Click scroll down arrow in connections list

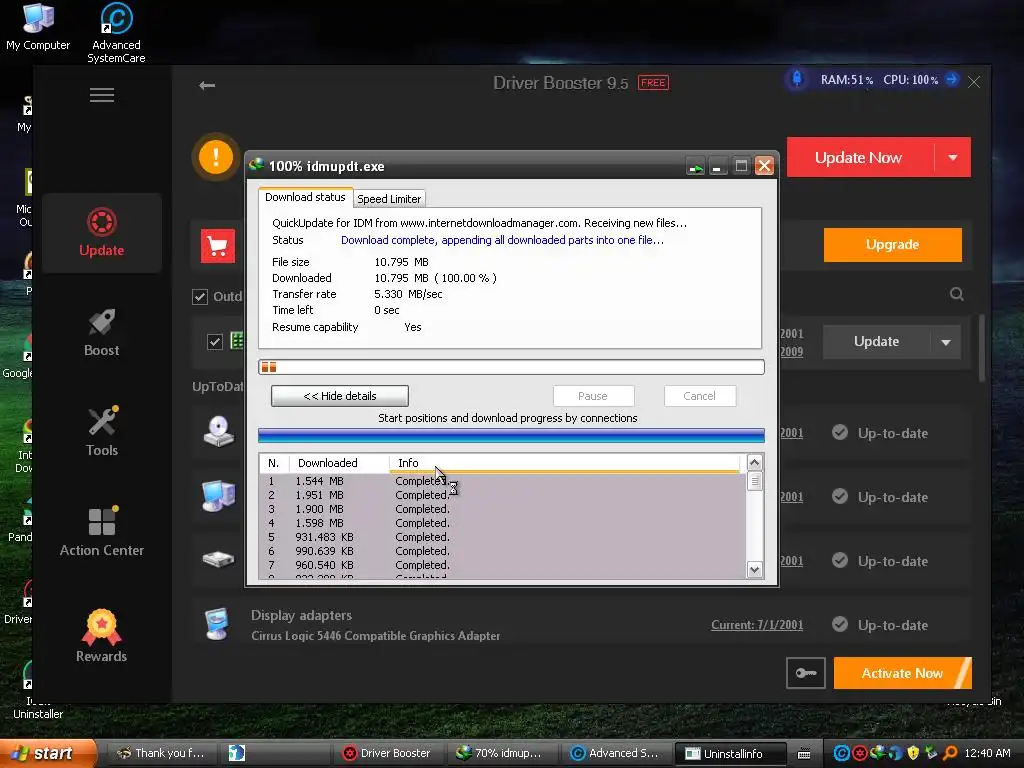pos(754,569)
